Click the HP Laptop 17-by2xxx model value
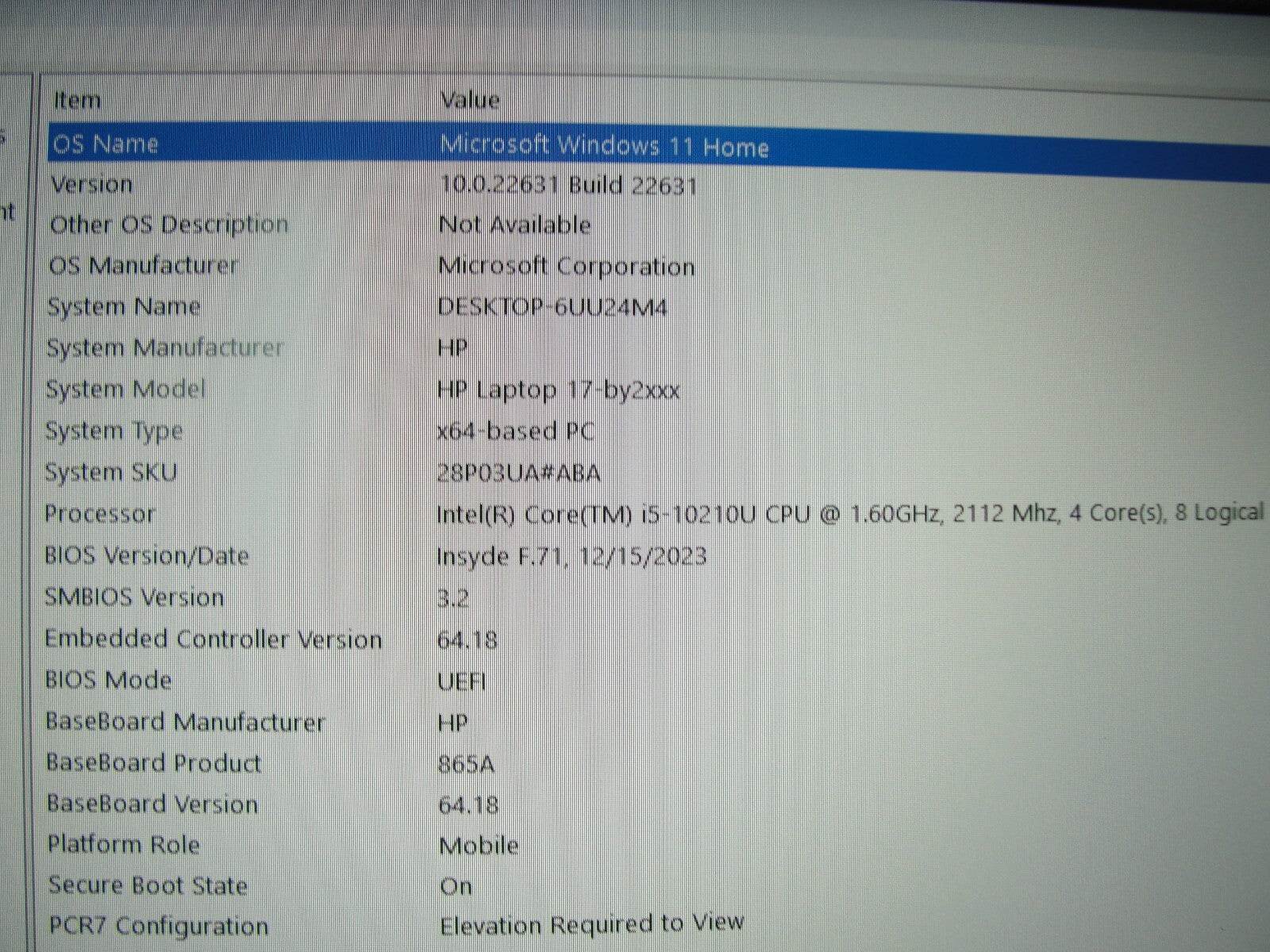Image resolution: width=1270 pixels, height=952 pixels. [558, 390]
